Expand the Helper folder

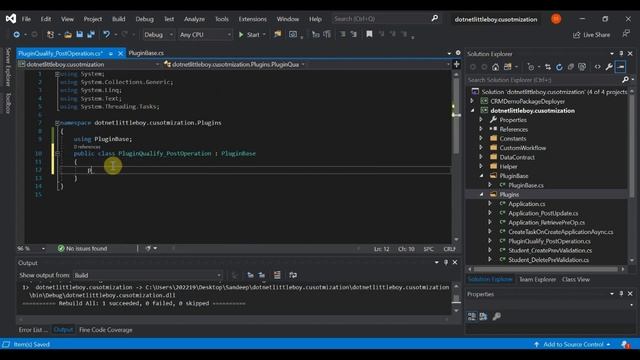pos(481,166)
